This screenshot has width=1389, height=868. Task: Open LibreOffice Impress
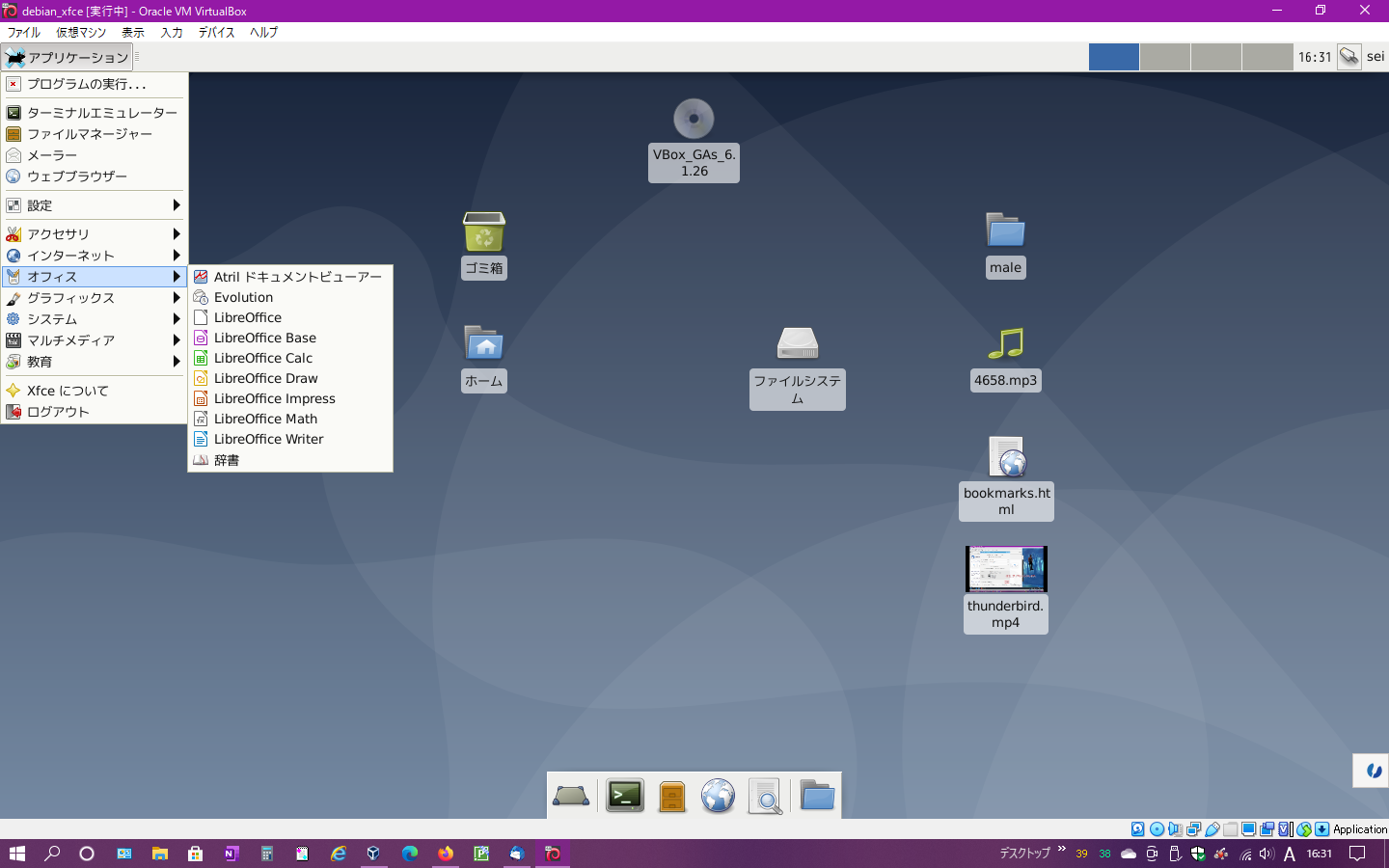coord(290,398)
